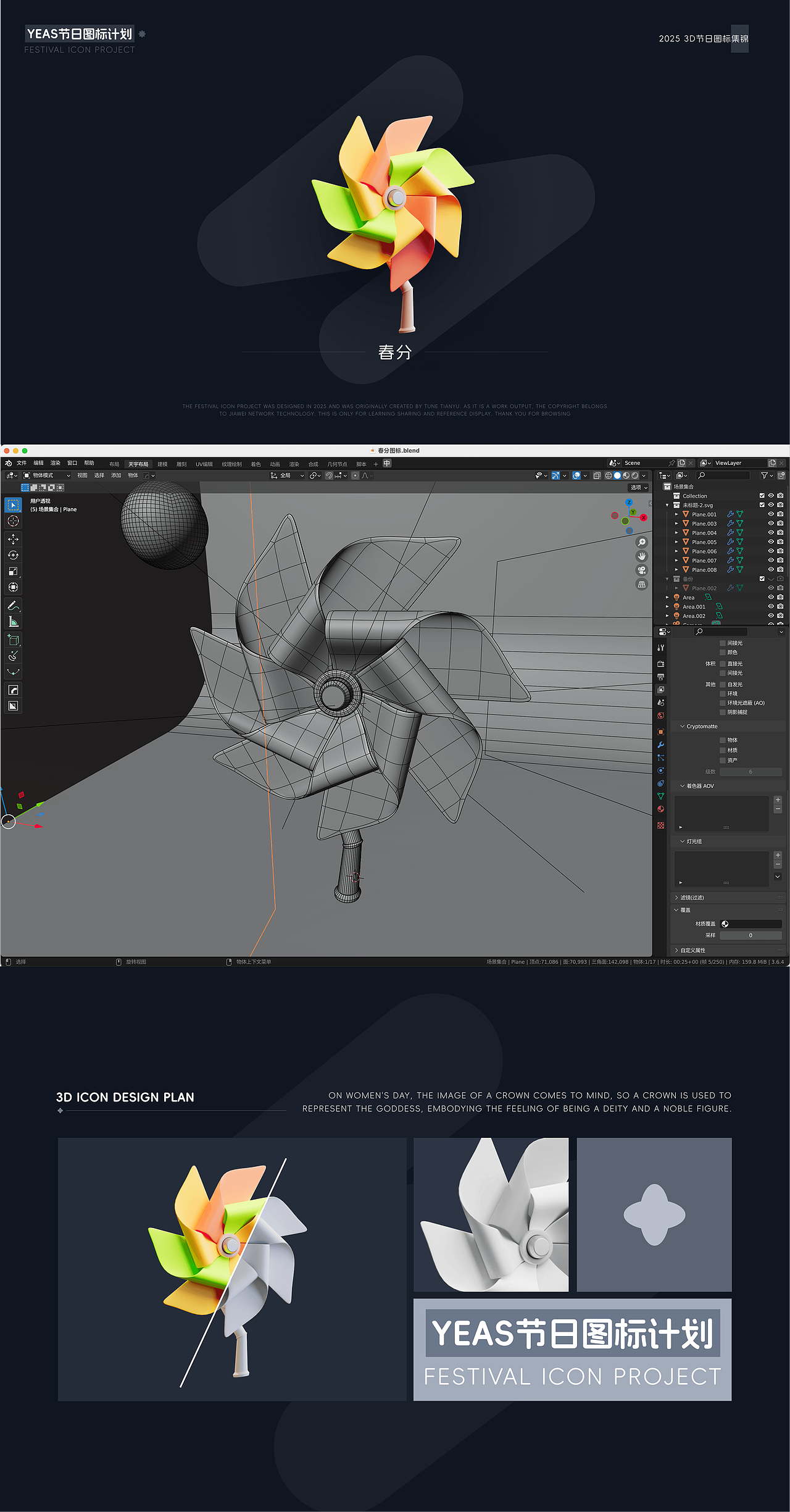790x1512 pixels.
Task: Switch perspective/orthographic with the grid icon
Action: click(x=642, y=584)
